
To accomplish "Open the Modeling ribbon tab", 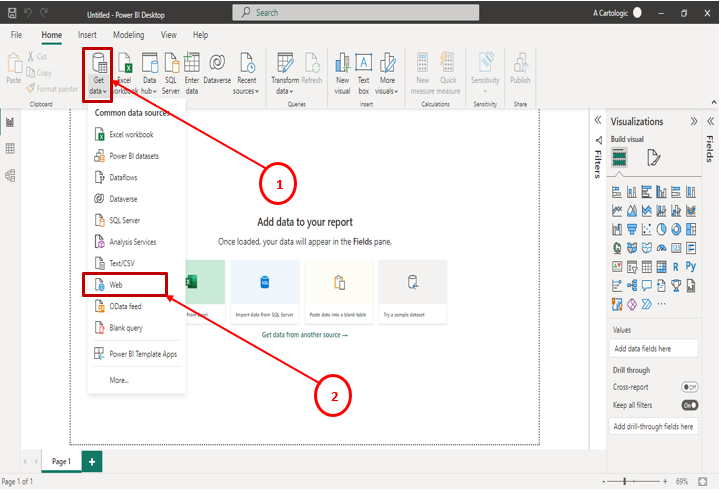I will coord(128,35).
